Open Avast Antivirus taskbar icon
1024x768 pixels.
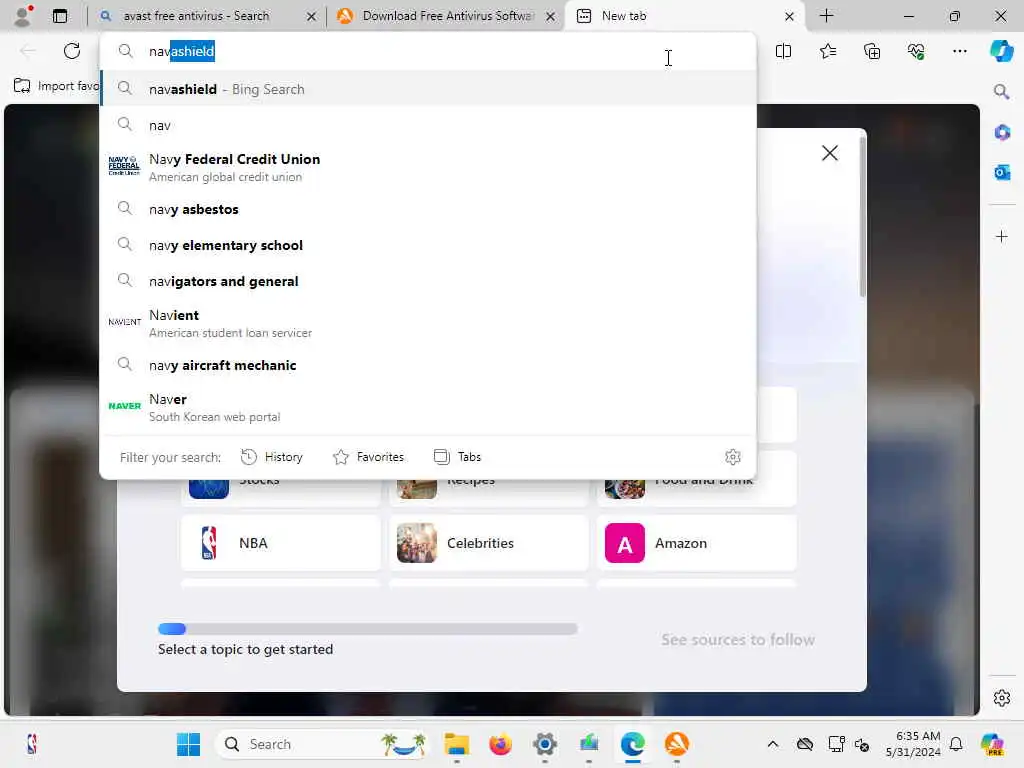[677, 744]
